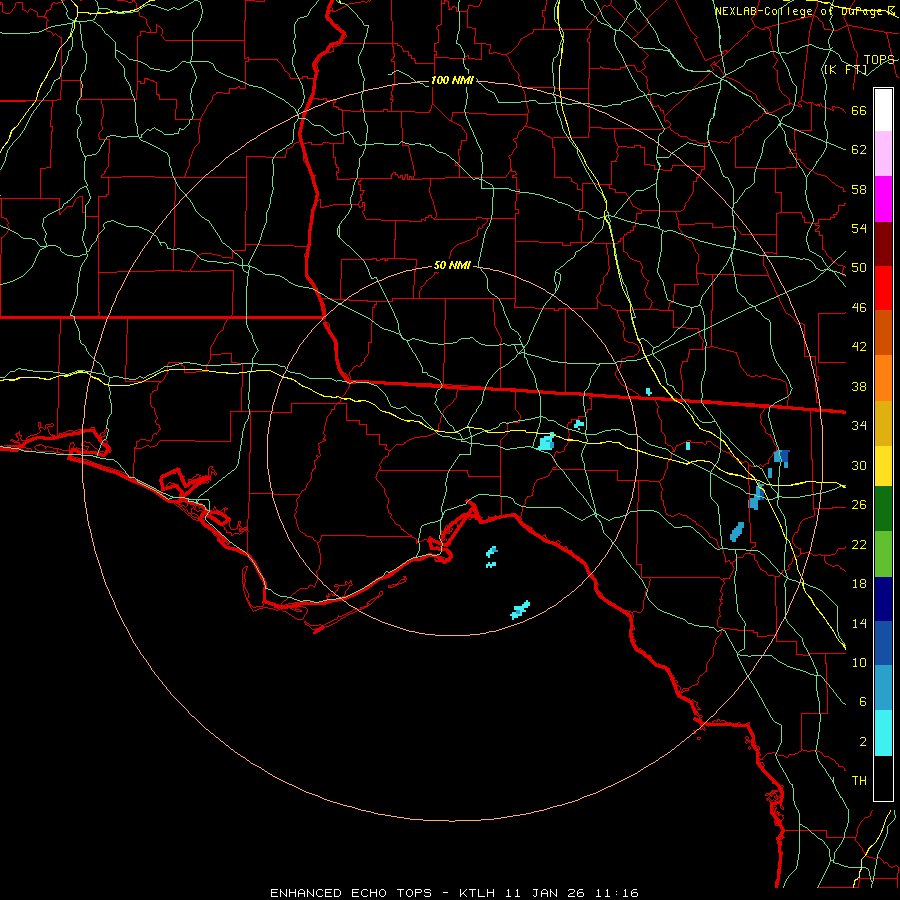The image size is (900, 900).
Task: Click the 38 legend value
Action: tap(859, 386)
